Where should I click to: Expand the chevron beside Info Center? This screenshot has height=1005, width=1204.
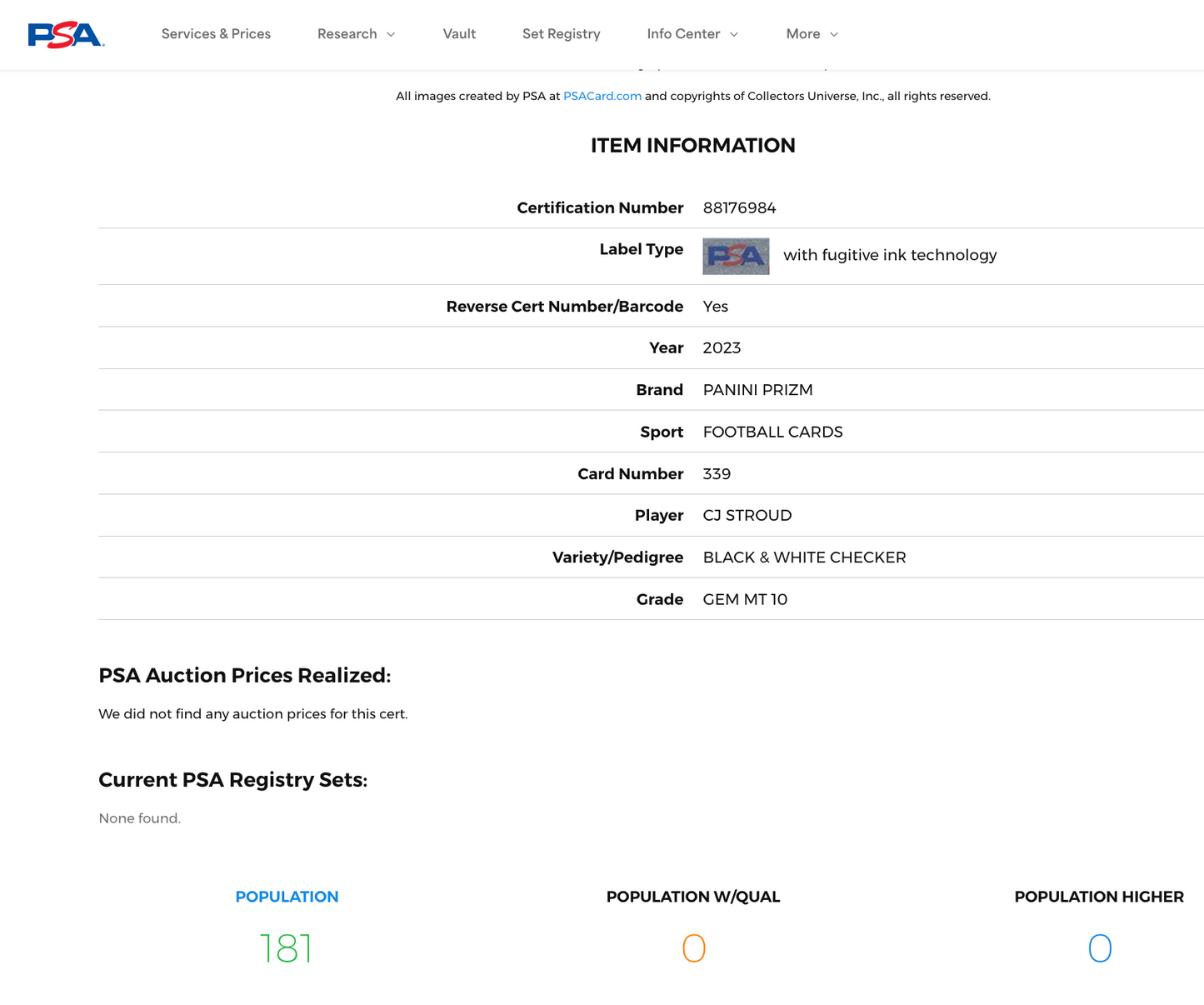point(734,34)
